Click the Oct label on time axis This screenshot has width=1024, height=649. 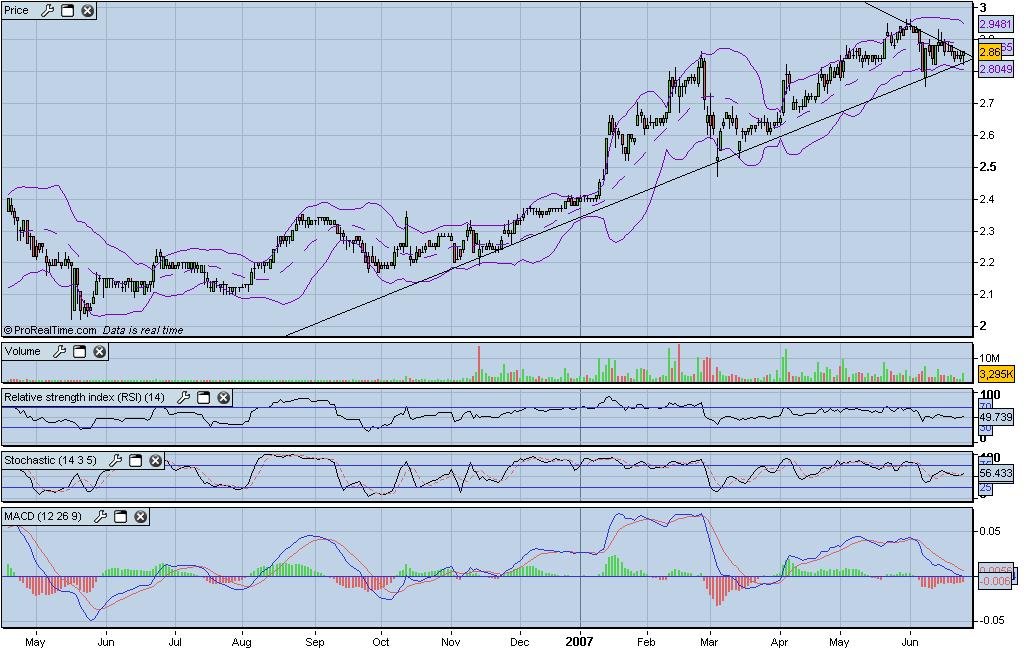click(x=381, y=642)
